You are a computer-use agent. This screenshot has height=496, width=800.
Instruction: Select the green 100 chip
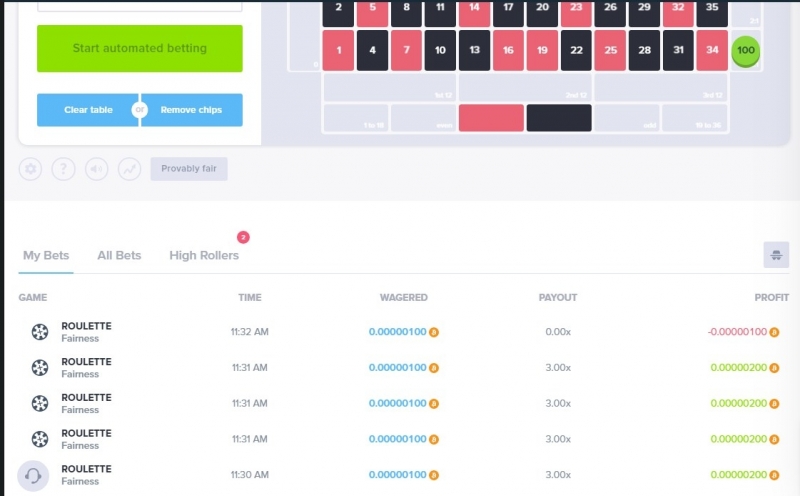(745, 51)
